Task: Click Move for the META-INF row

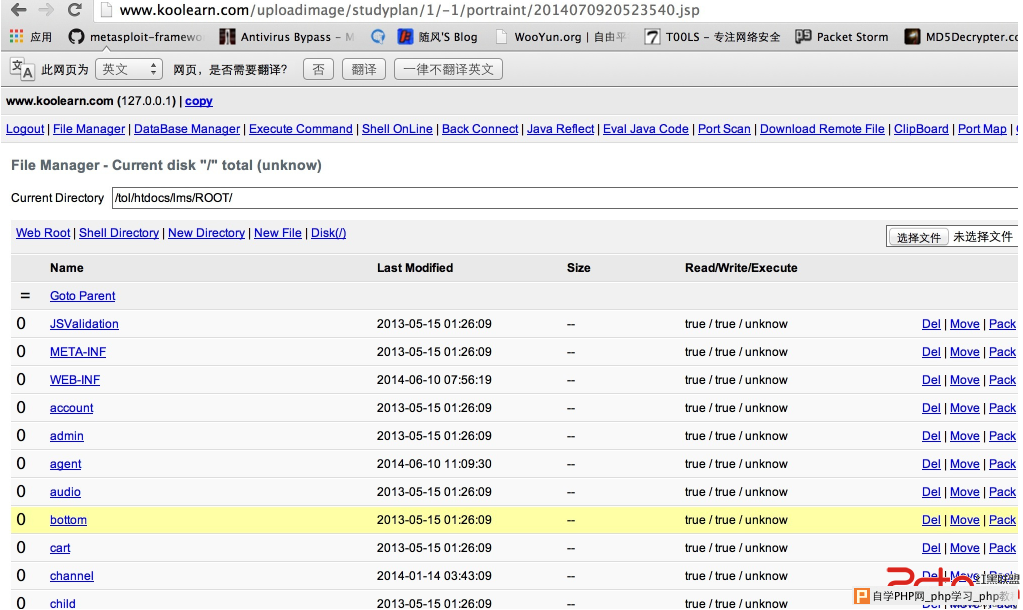Action: pyautogui.click(x=965, y=352)
